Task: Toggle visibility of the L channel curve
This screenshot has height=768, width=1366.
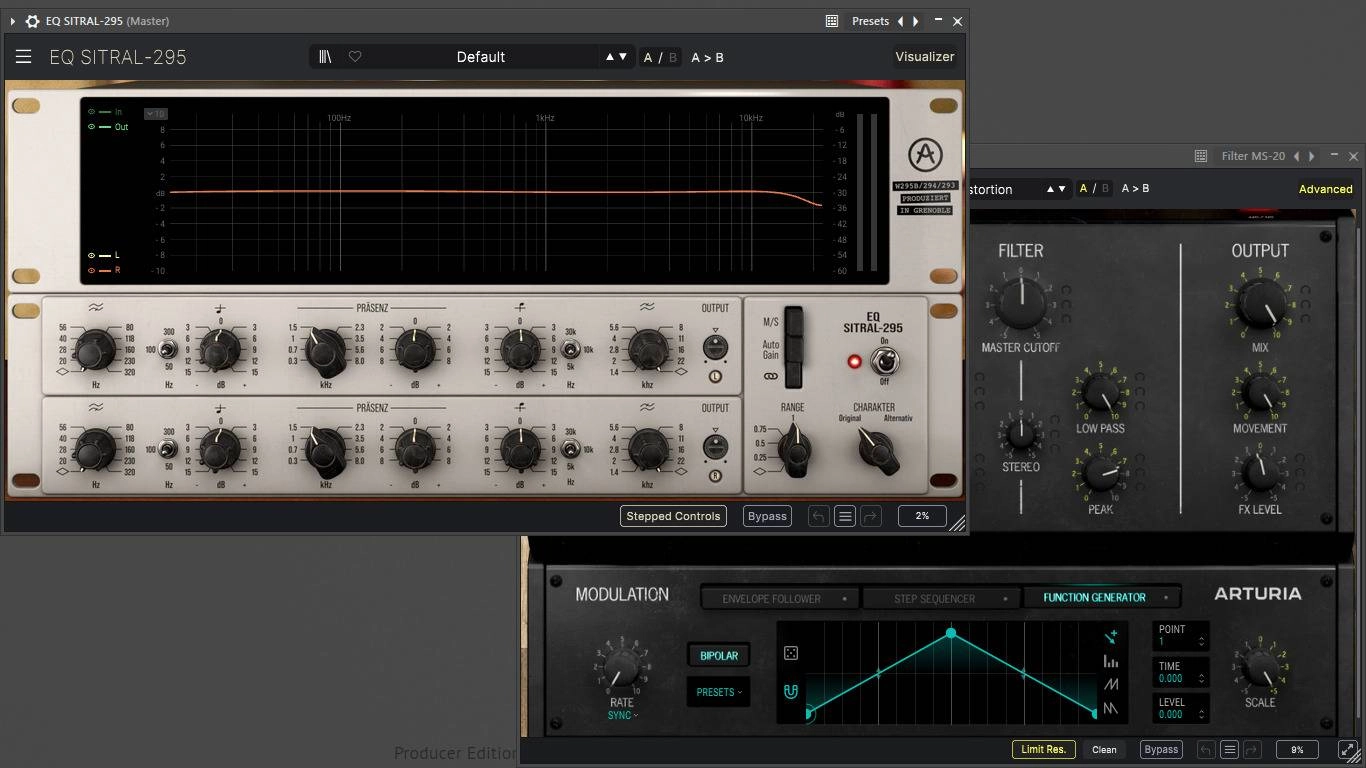Action: tap(92, 255)
